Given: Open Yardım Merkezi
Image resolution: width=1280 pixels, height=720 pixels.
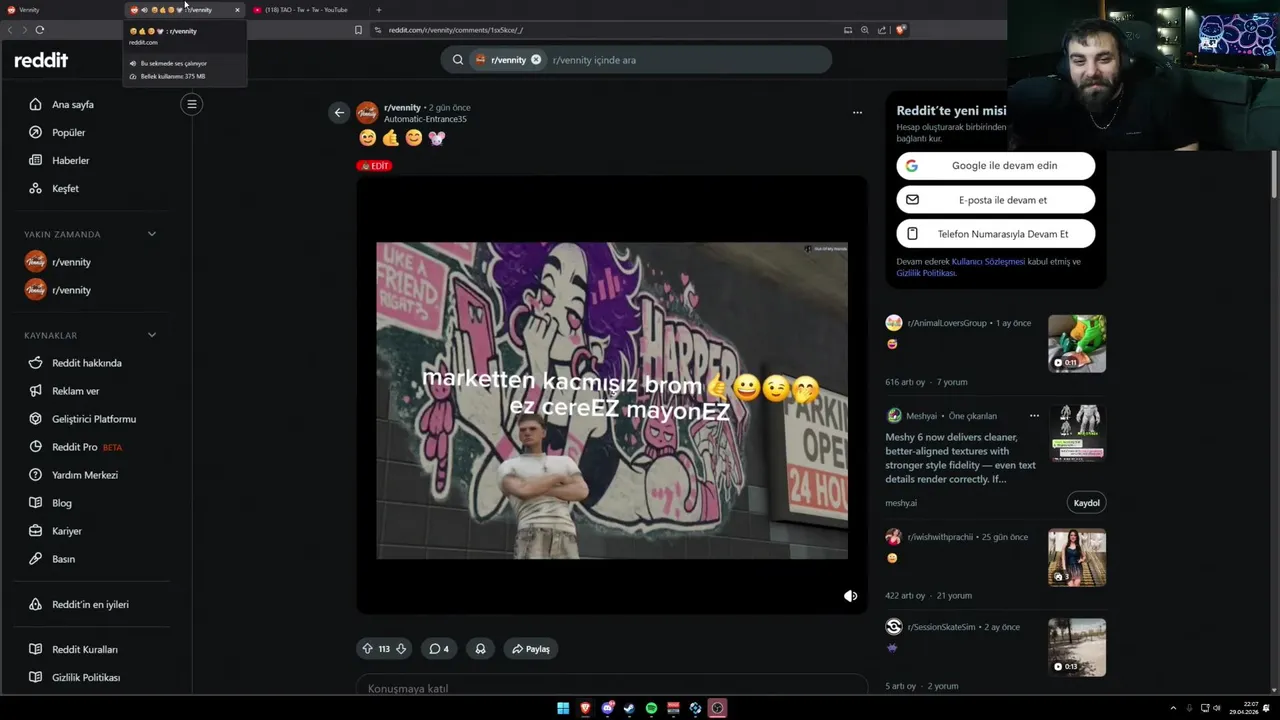Looking at the screenshot, I should click(x=85, y=475).
